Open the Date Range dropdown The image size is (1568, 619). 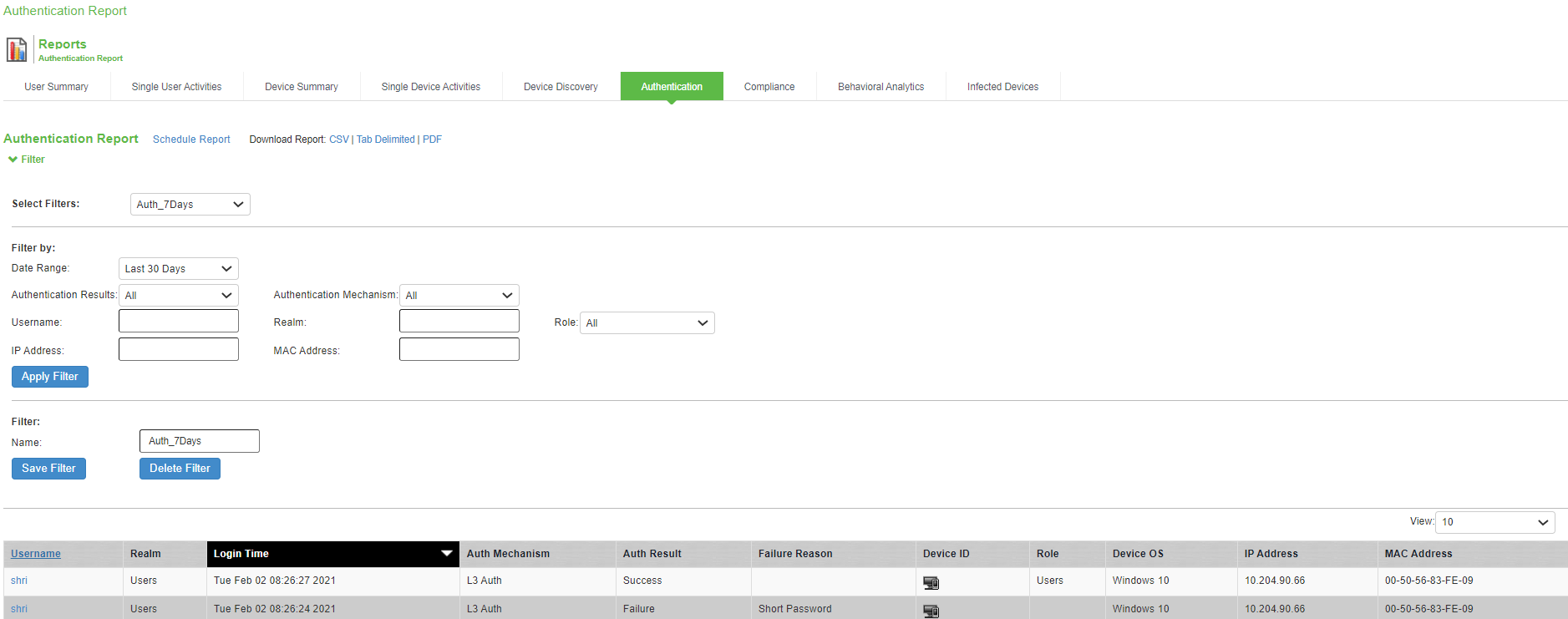pyautogui.click(x=178, y=269)
